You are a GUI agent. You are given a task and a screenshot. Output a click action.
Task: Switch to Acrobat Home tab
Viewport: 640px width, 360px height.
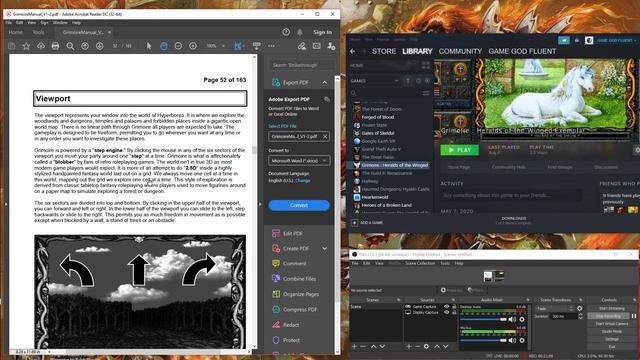(x=16, y=32)
